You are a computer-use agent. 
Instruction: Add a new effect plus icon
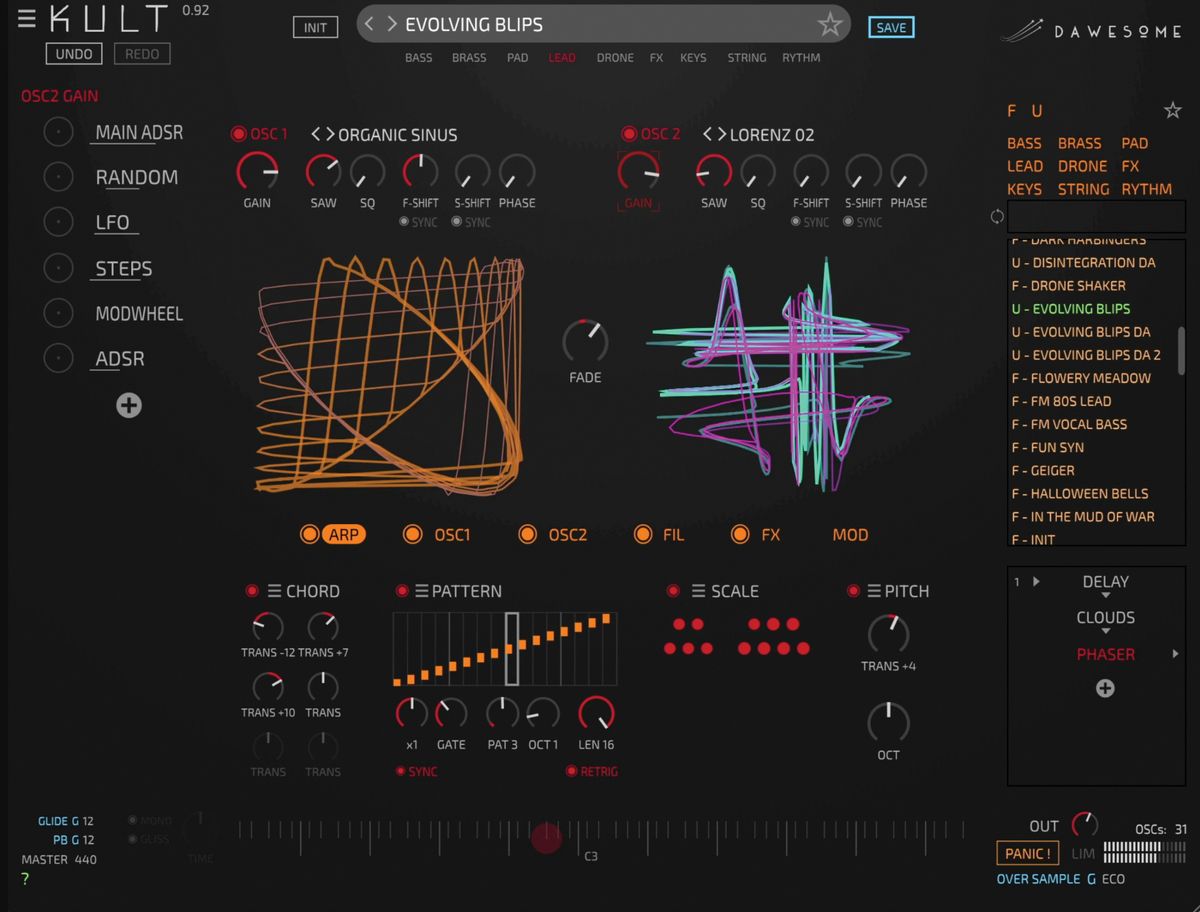pyautogui.click(x=1105, y=688)
